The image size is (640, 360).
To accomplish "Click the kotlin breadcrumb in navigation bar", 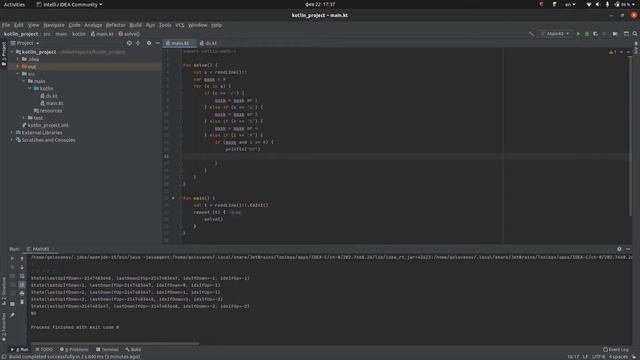I will [79, 34].
